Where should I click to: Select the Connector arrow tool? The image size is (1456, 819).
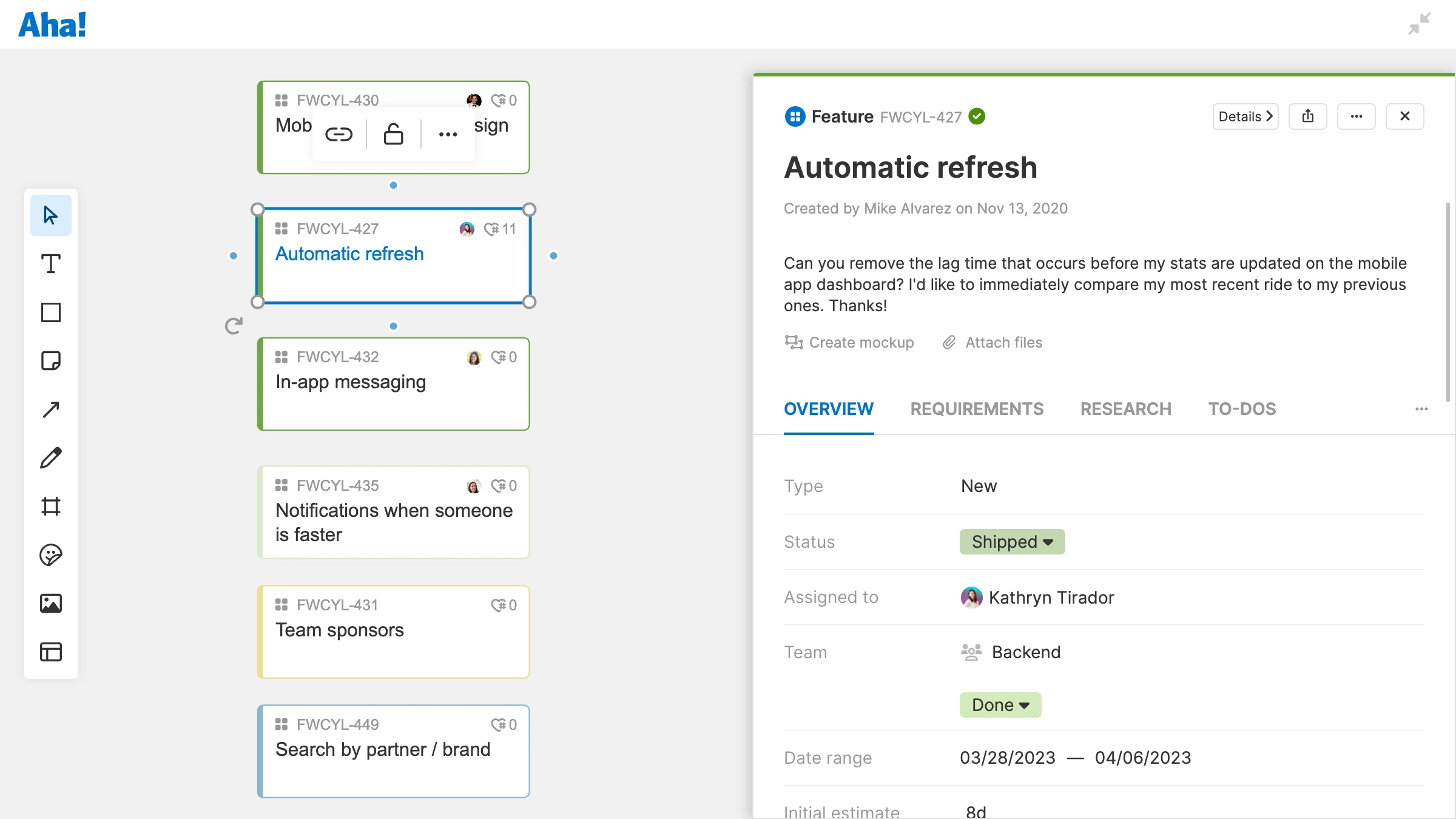(51, 409)
